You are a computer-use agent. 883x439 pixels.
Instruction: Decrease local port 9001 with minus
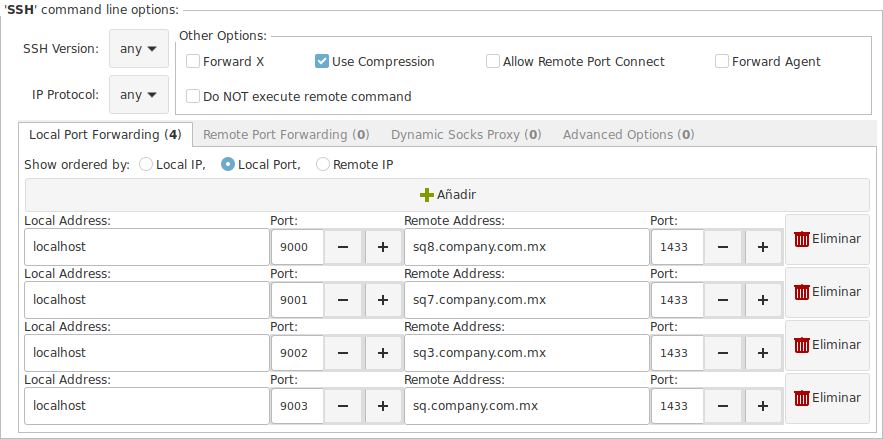[x=342, y=300]
